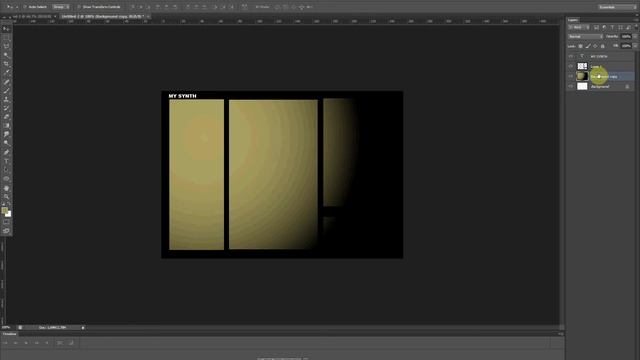Change screen mode from toolbox bottom
The width and height of the screenshot is (640, 360).
(6, 231)
